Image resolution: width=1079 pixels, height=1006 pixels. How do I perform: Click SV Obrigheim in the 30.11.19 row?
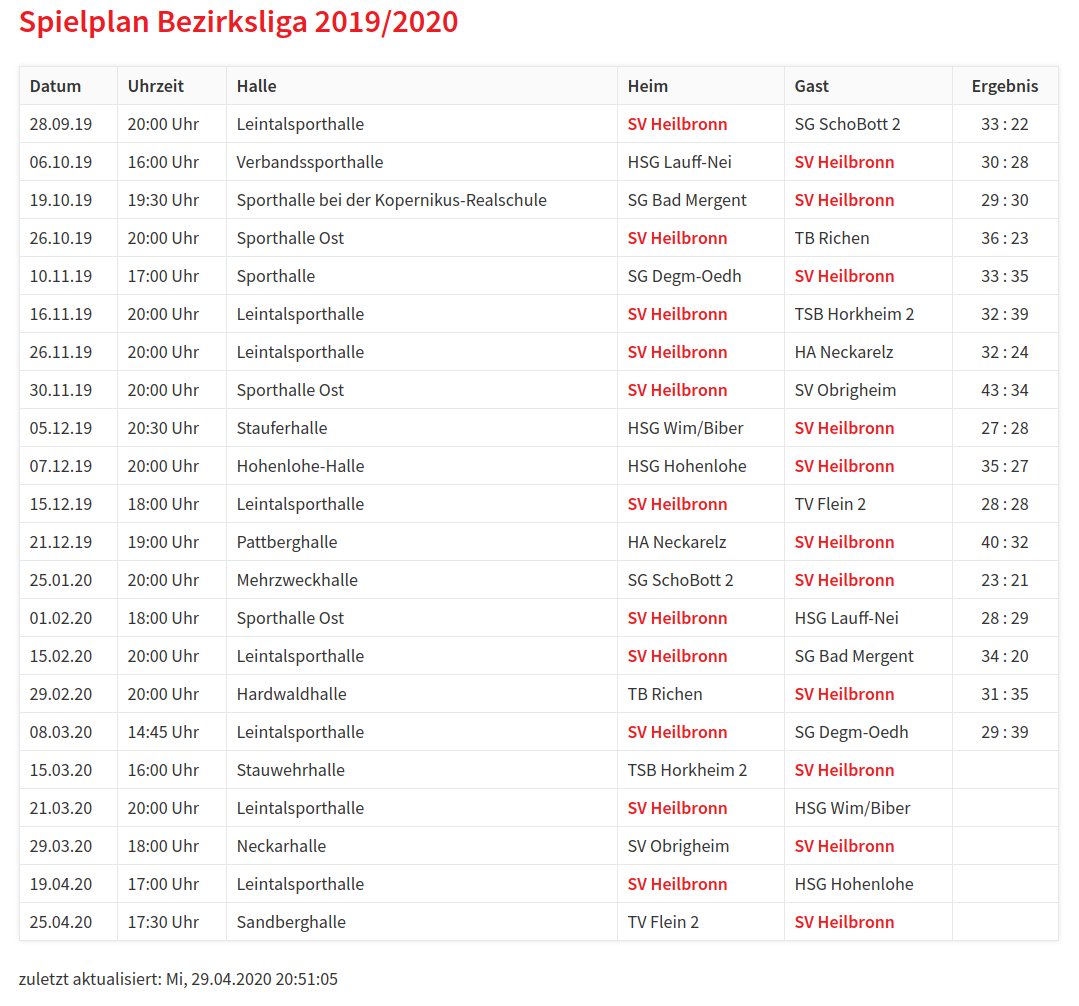pyautogui.click(x=845, y=390)
